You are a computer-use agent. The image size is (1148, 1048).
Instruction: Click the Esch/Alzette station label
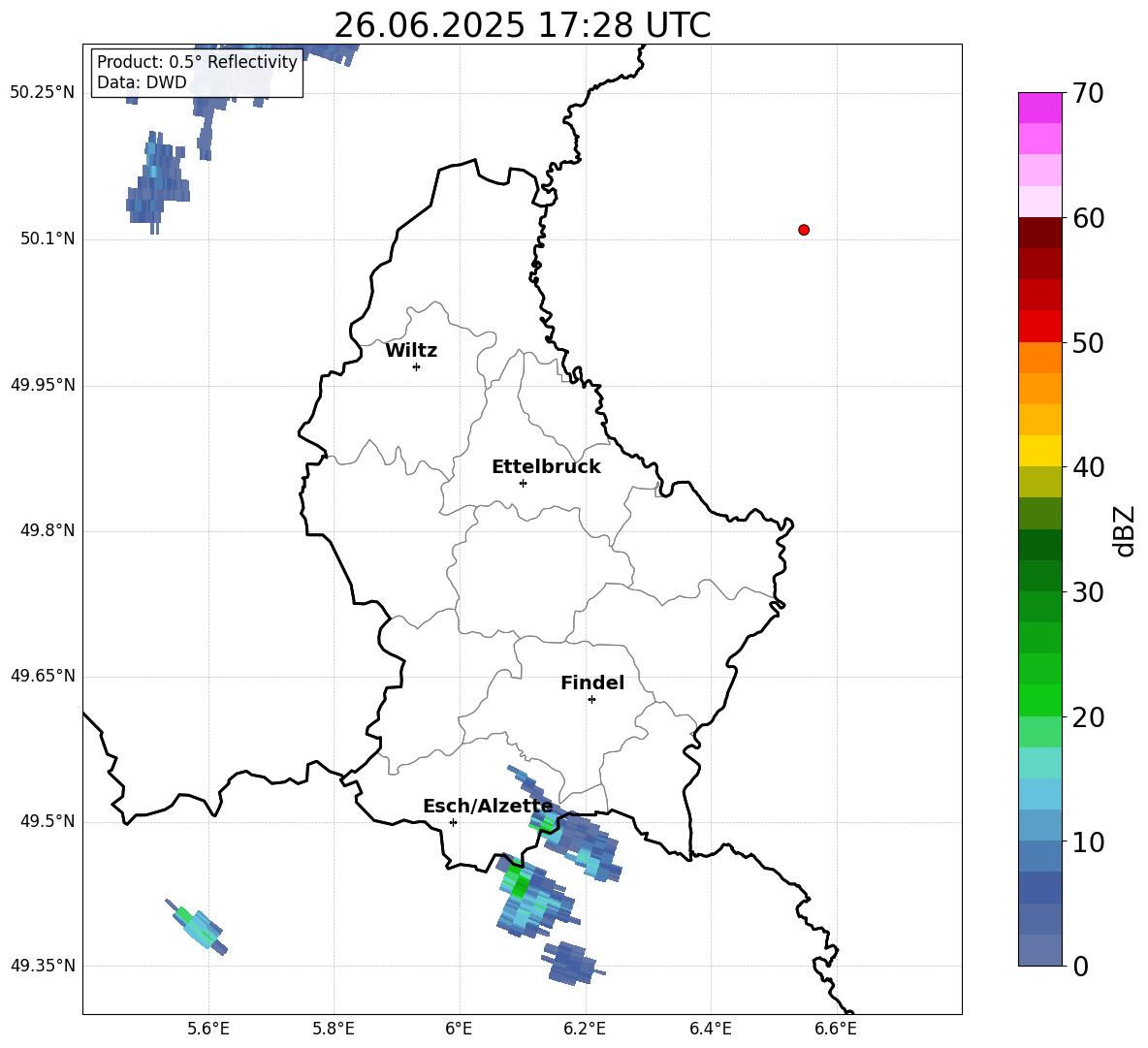(488, 807)
